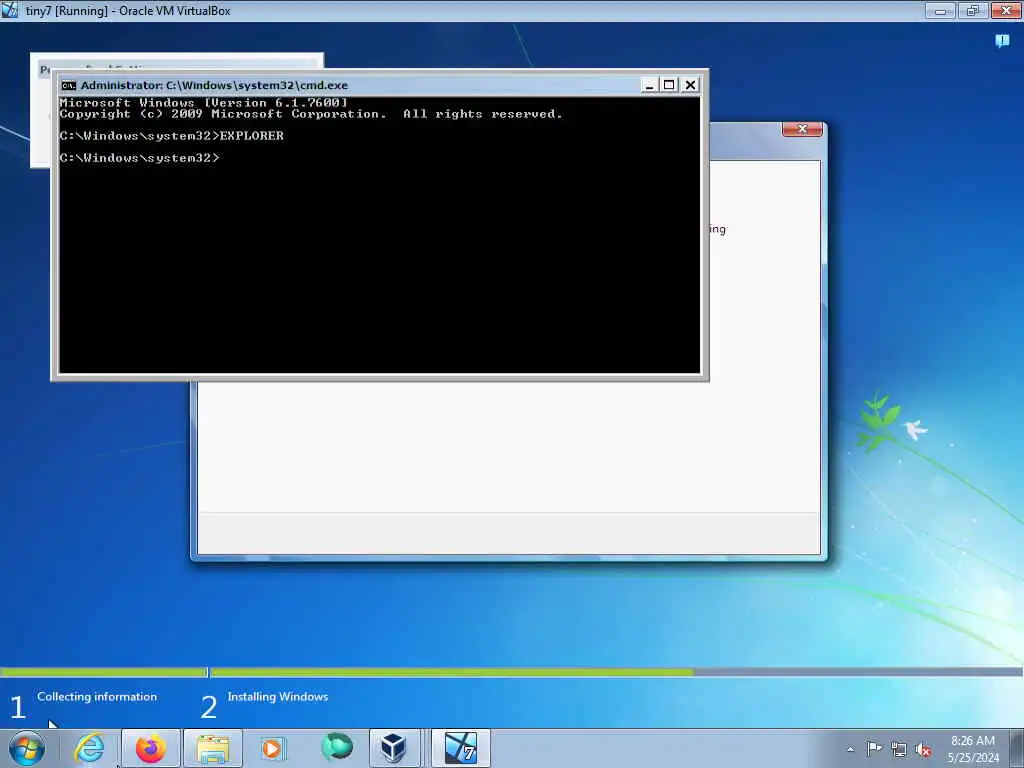
Task: Open Action Center flag icon in tray
Action: pos(874,748)
